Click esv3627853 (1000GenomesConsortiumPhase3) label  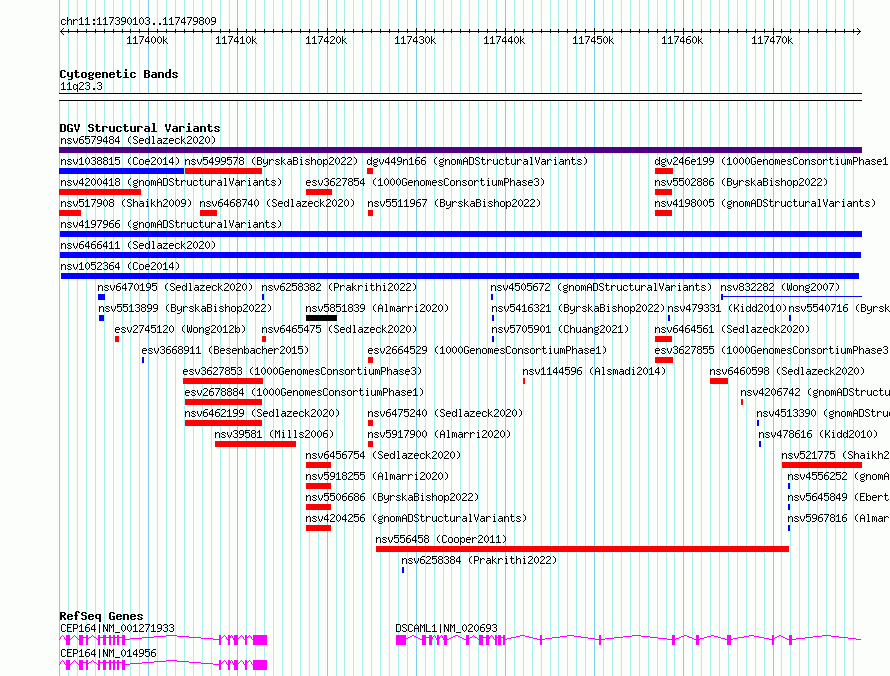point(302,371)
